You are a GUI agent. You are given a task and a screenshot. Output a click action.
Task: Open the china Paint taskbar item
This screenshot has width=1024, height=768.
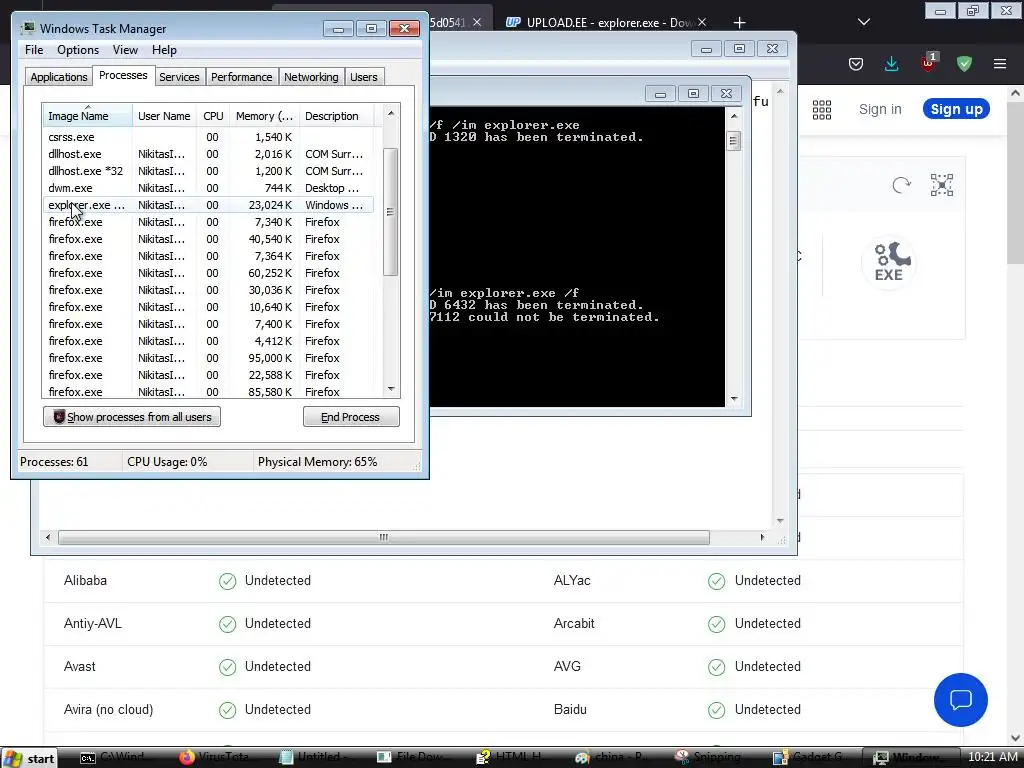pyautogui.click(x=611, y=758)
